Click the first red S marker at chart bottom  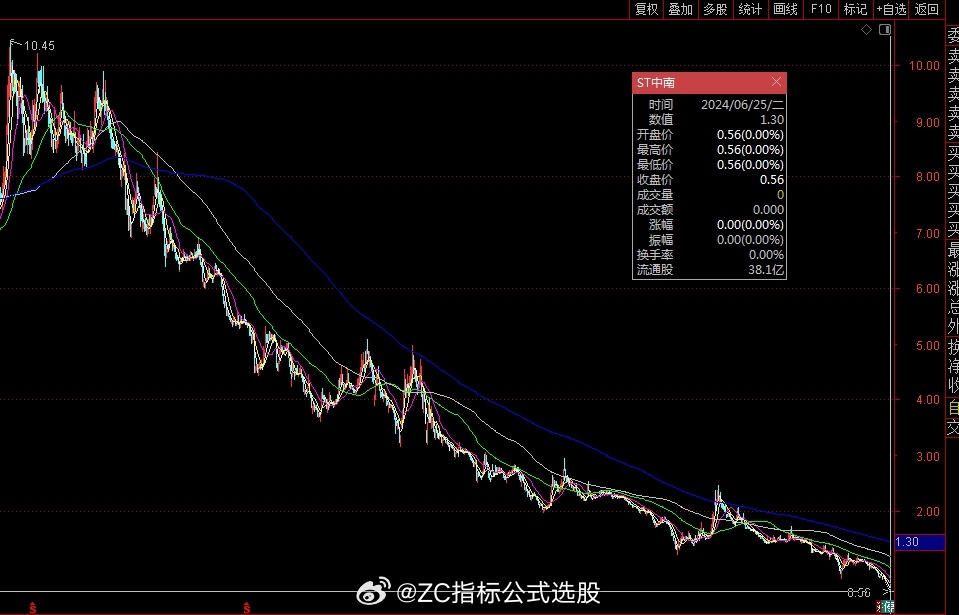tap(32, 608)
